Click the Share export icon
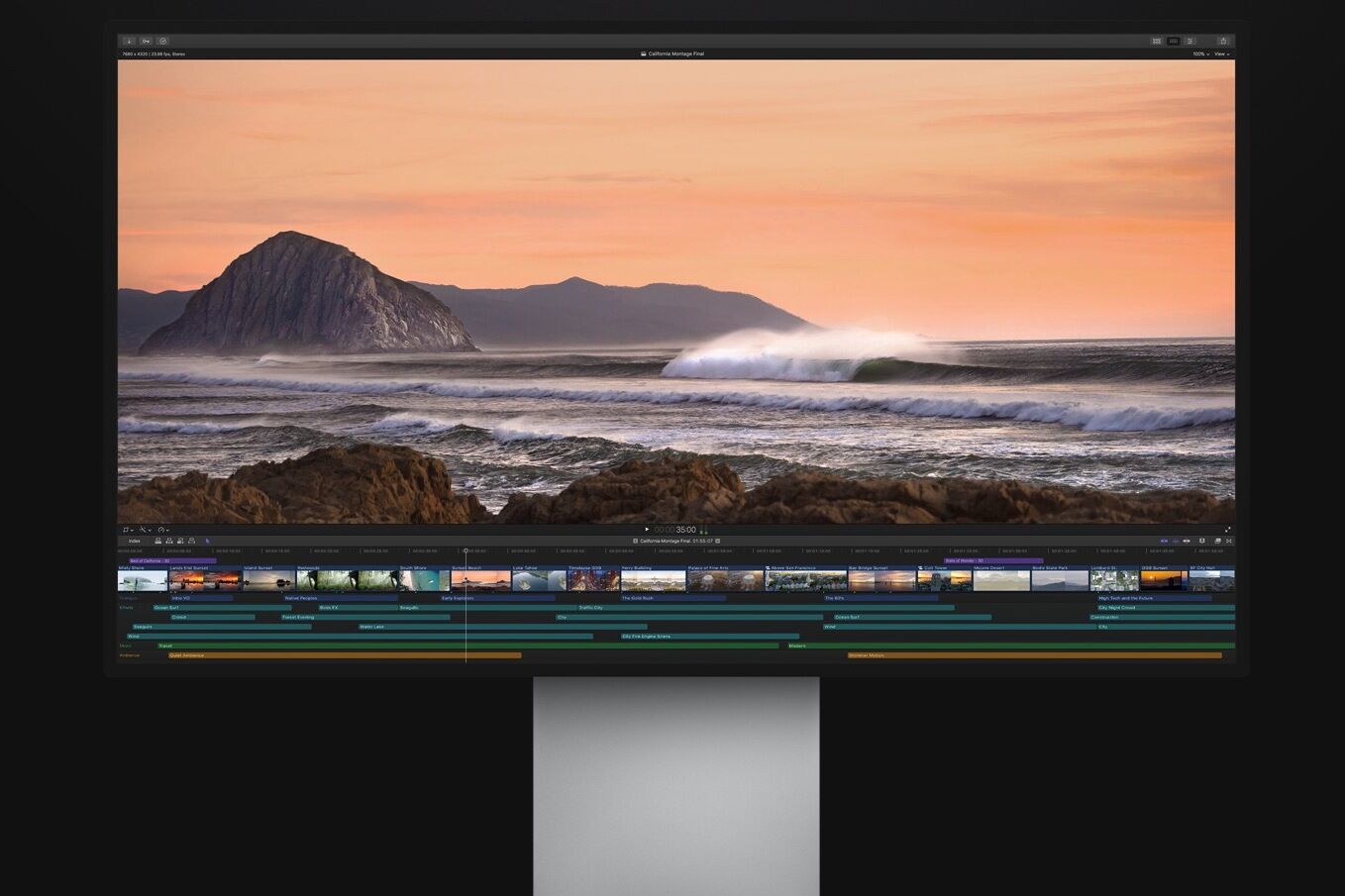 pyautogui.click(x=1224, y=41)
